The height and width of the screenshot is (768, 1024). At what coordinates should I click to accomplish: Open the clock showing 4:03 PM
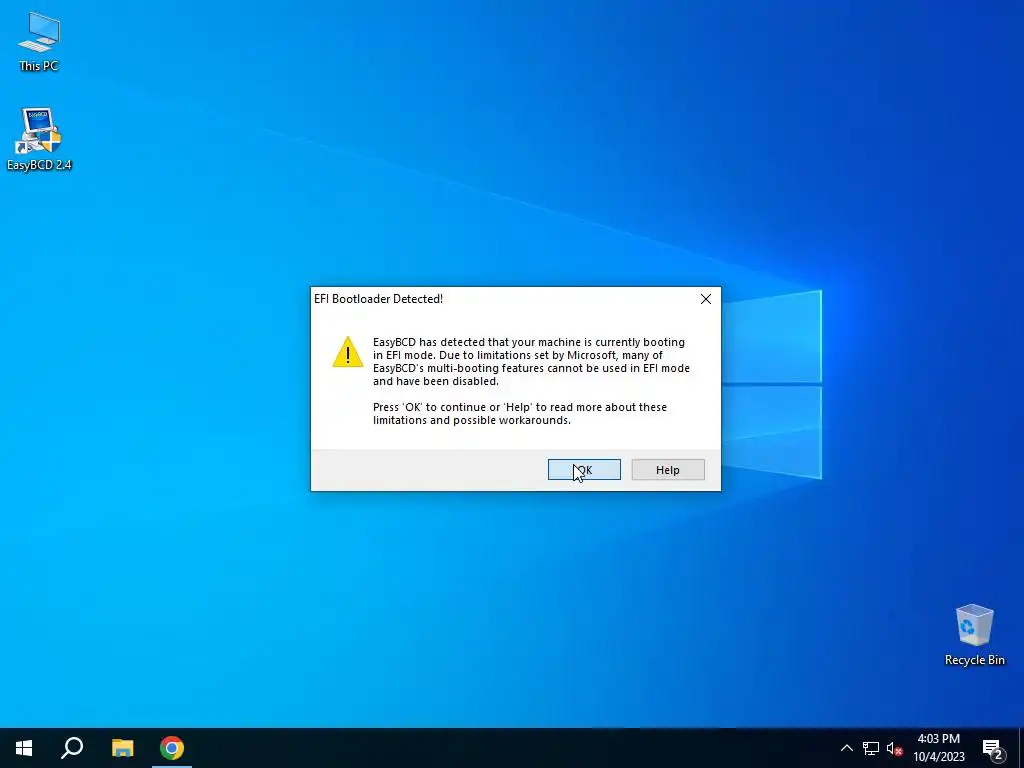tap(938, 748)
